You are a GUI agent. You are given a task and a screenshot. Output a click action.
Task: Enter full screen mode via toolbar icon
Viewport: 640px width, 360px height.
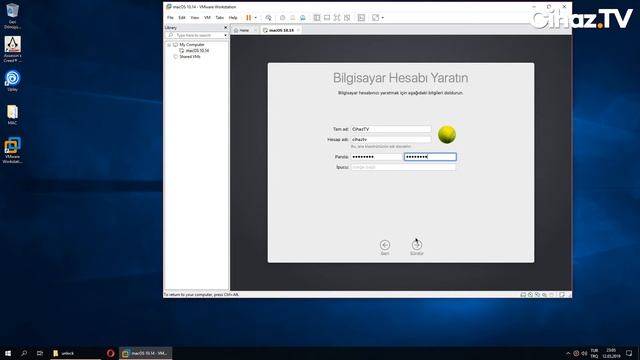pos(337,18)
